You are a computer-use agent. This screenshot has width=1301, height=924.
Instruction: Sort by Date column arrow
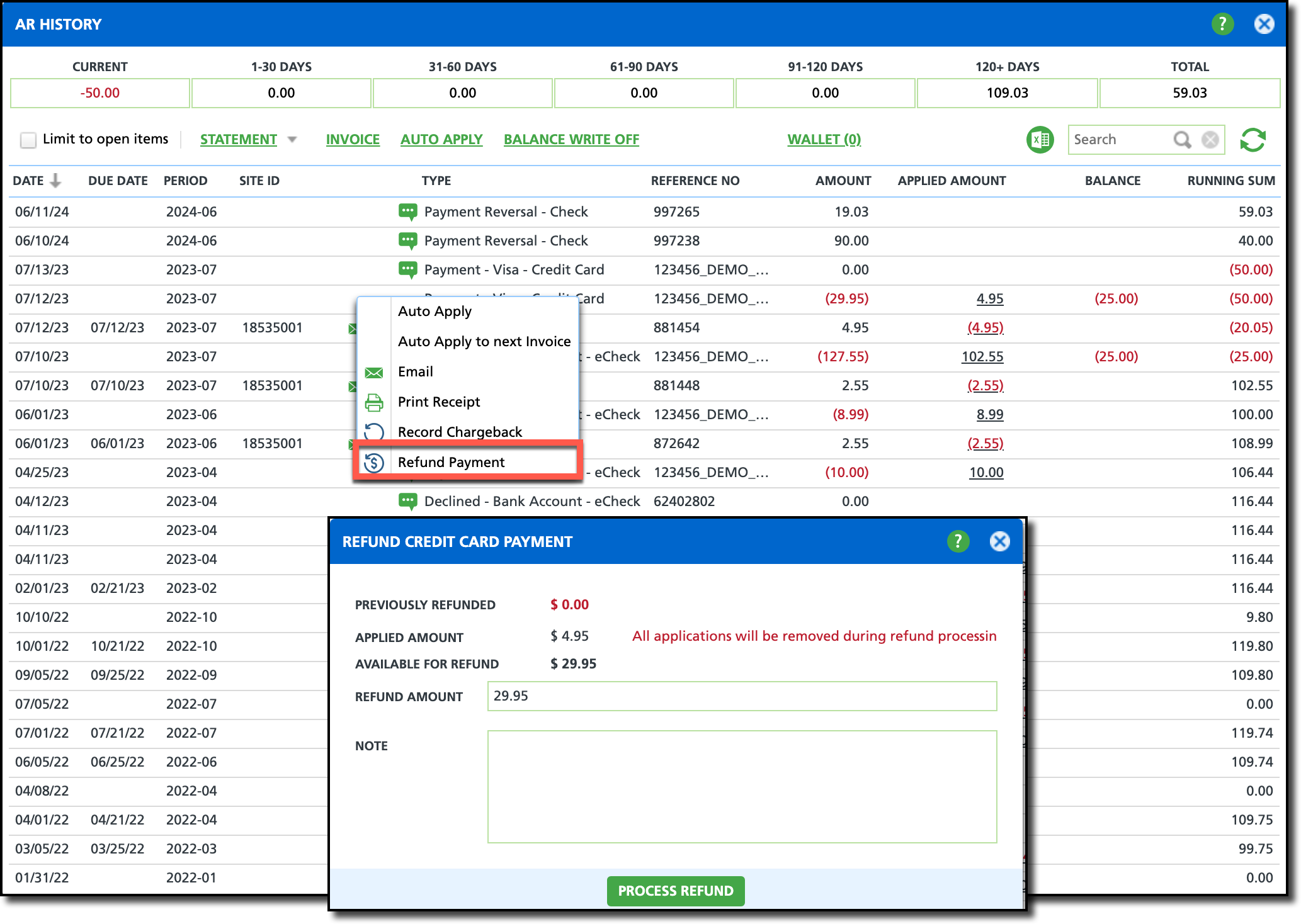point(55,181)
